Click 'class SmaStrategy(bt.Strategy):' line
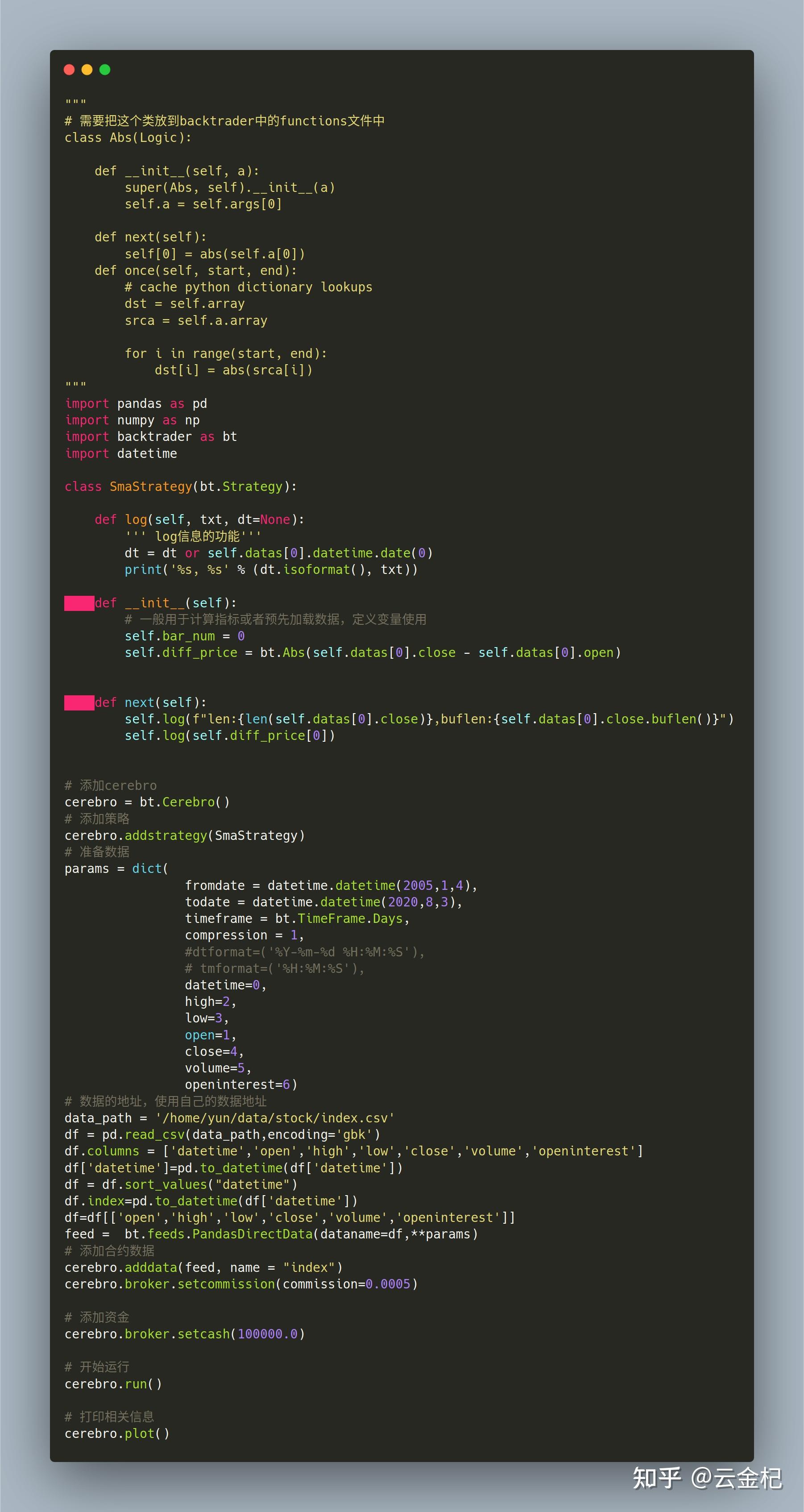 181,486
